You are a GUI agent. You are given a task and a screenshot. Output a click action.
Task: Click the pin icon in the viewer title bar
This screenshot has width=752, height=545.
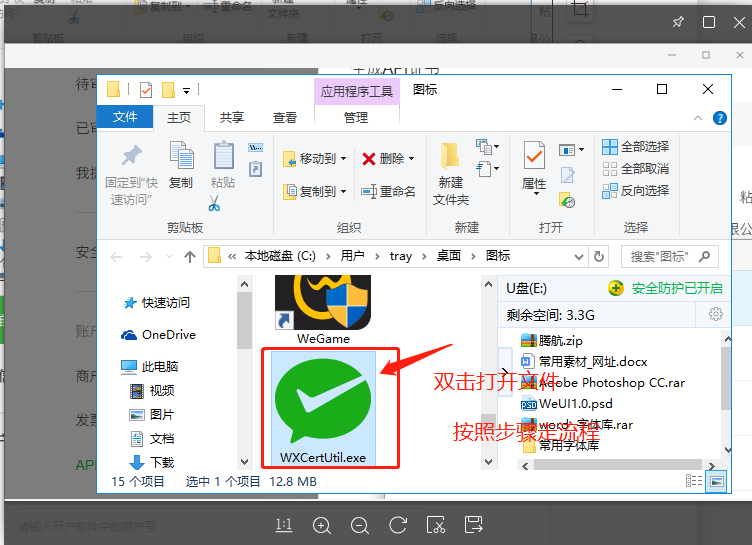678,22
